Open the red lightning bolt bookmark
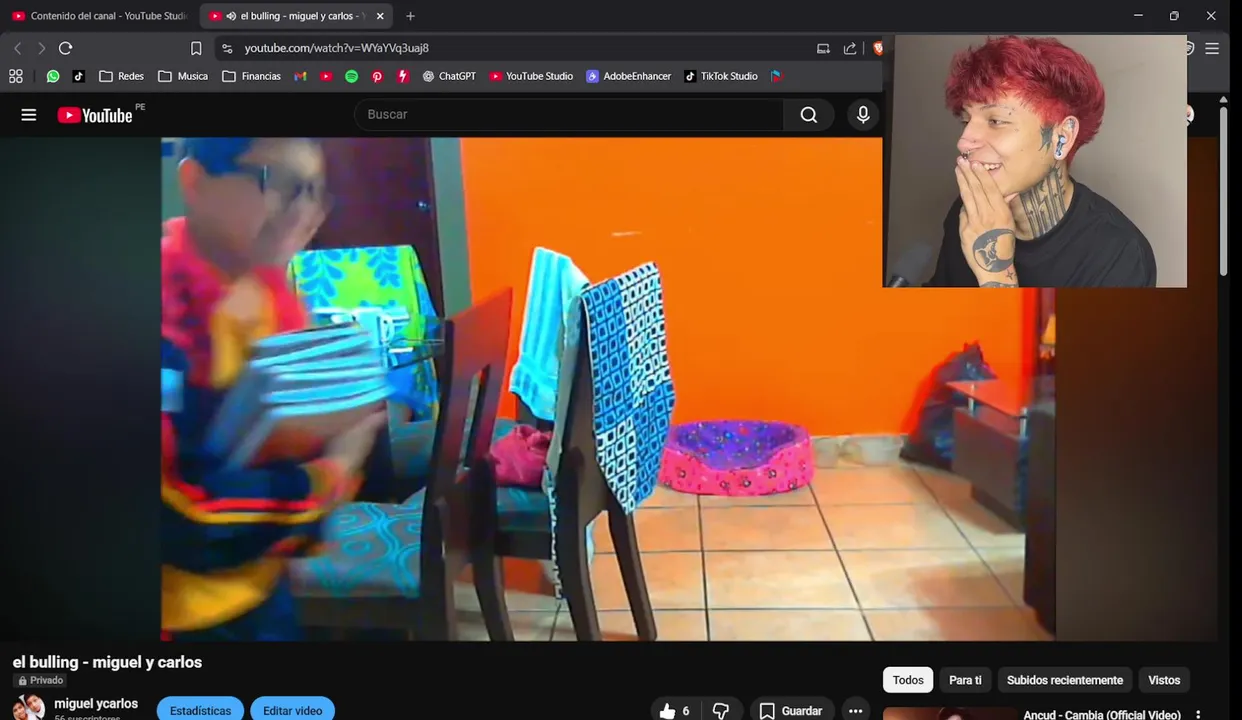The image size is (1242, 720). coord(403,76)
